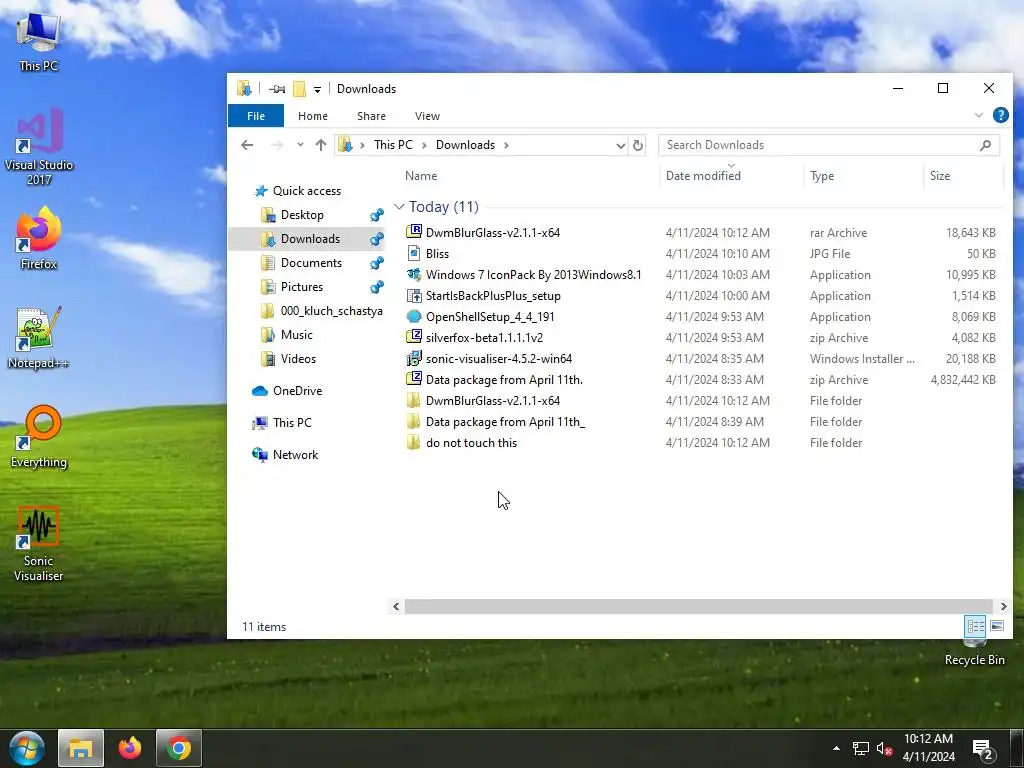Viewport: 1024px width, 768px height.
Task: Sort by Date modified column
Action: pos(703,176)
